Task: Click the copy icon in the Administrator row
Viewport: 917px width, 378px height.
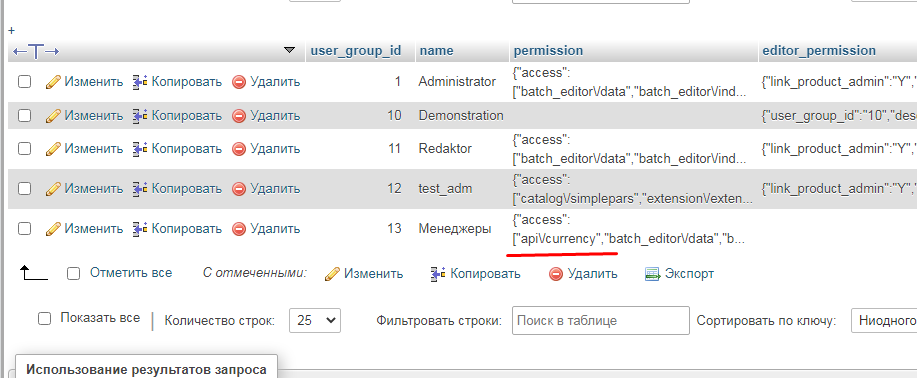Action: point(140,82)
